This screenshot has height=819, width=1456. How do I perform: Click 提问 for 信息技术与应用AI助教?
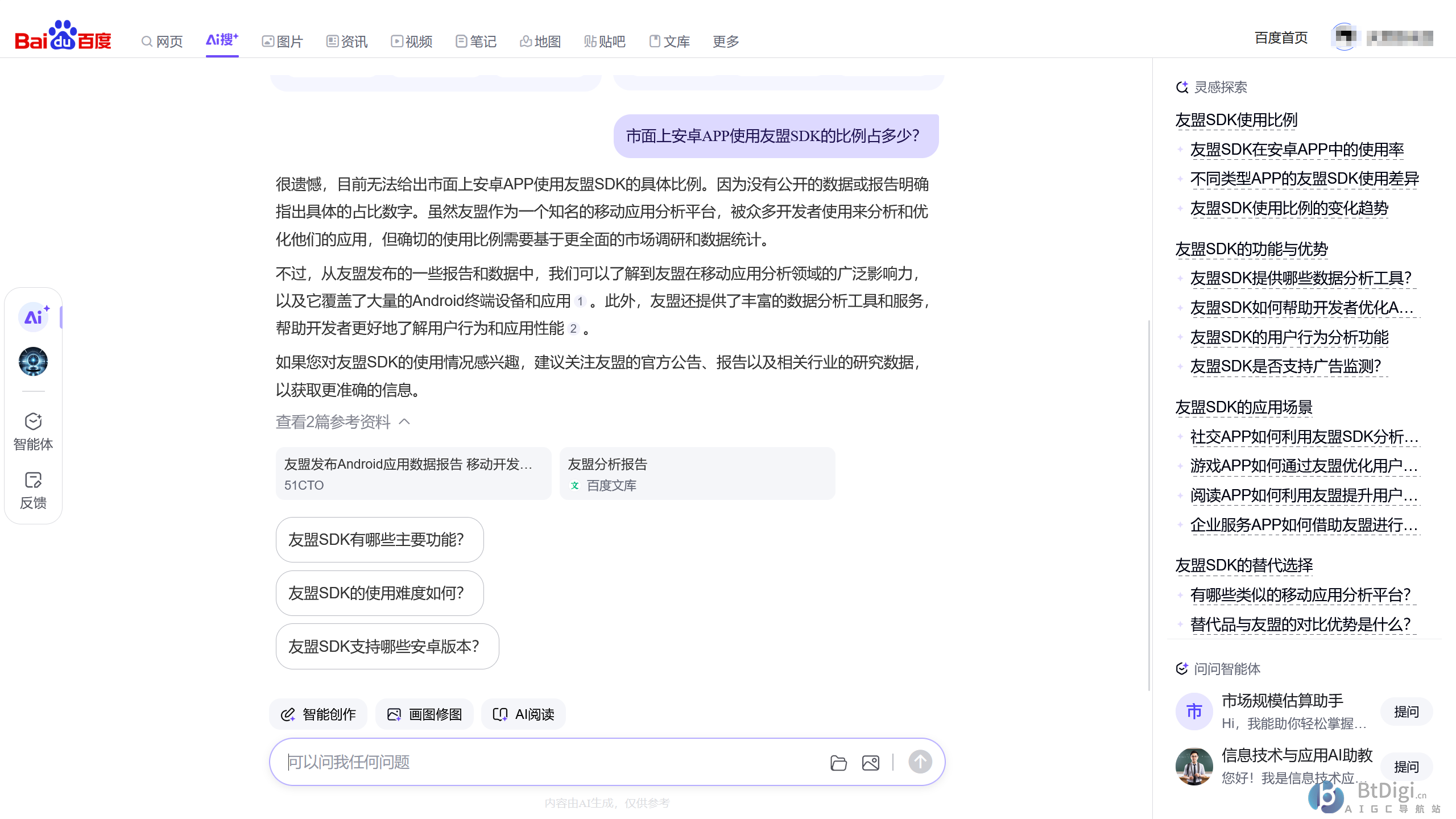coord(1406,767)
